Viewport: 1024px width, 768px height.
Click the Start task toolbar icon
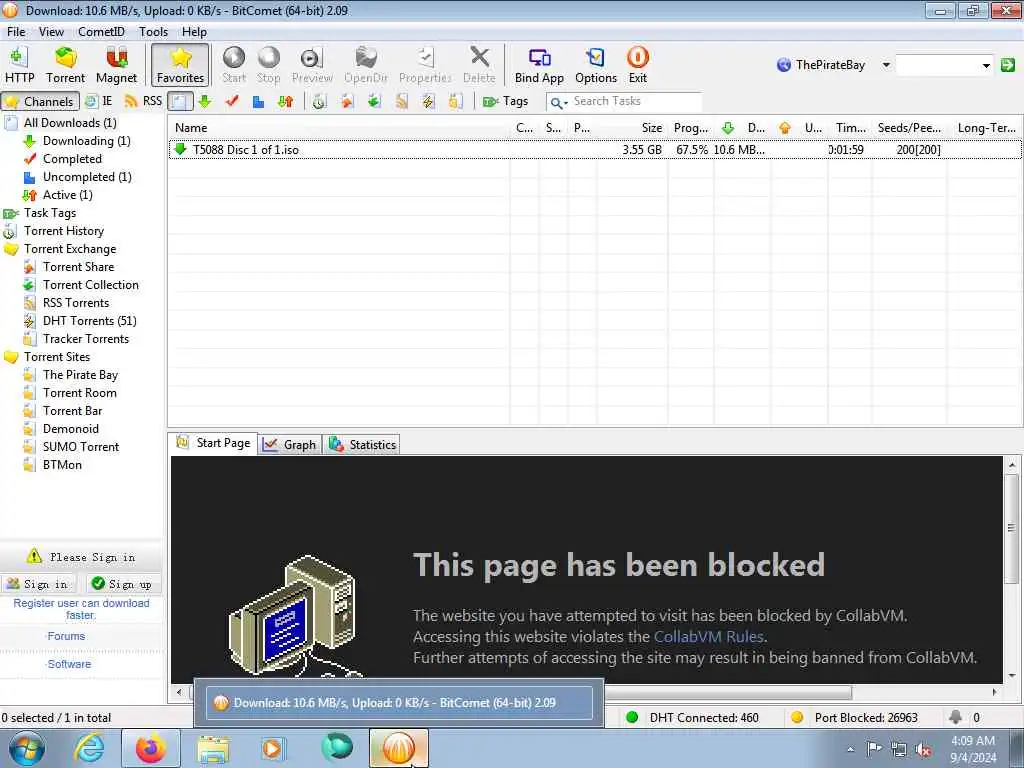click(x=234, y=65)
